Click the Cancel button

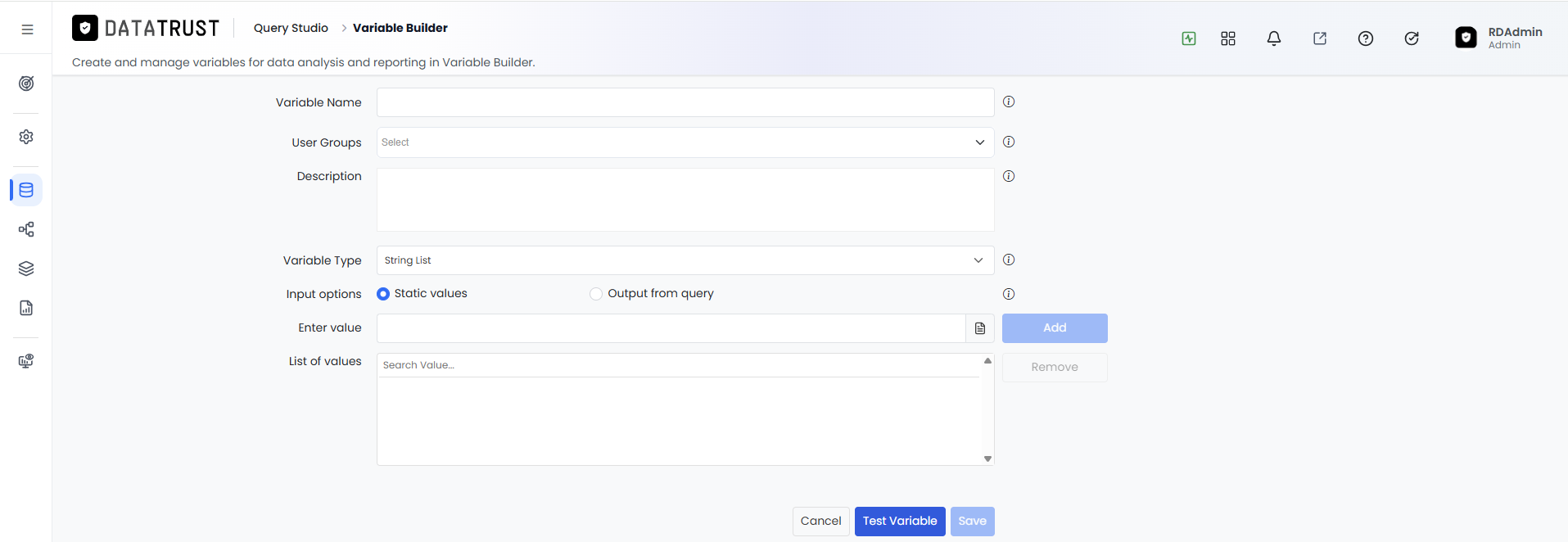[821, 522]
